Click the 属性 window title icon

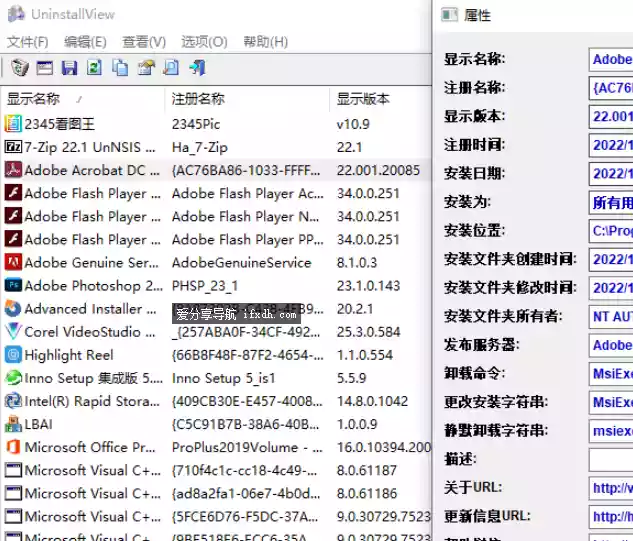pyautogui.click(x=449, y=15)
